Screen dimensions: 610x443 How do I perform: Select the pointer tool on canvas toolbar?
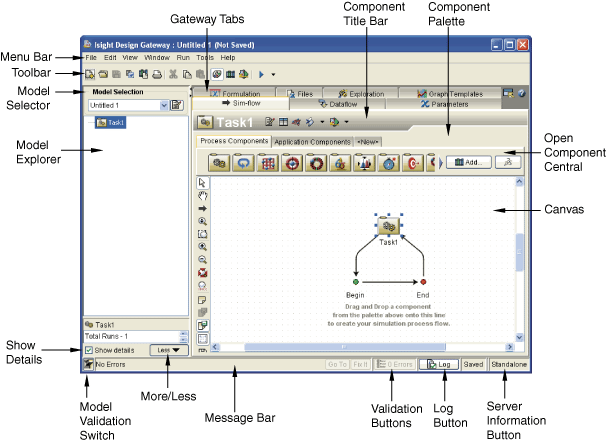click(202, 183)
